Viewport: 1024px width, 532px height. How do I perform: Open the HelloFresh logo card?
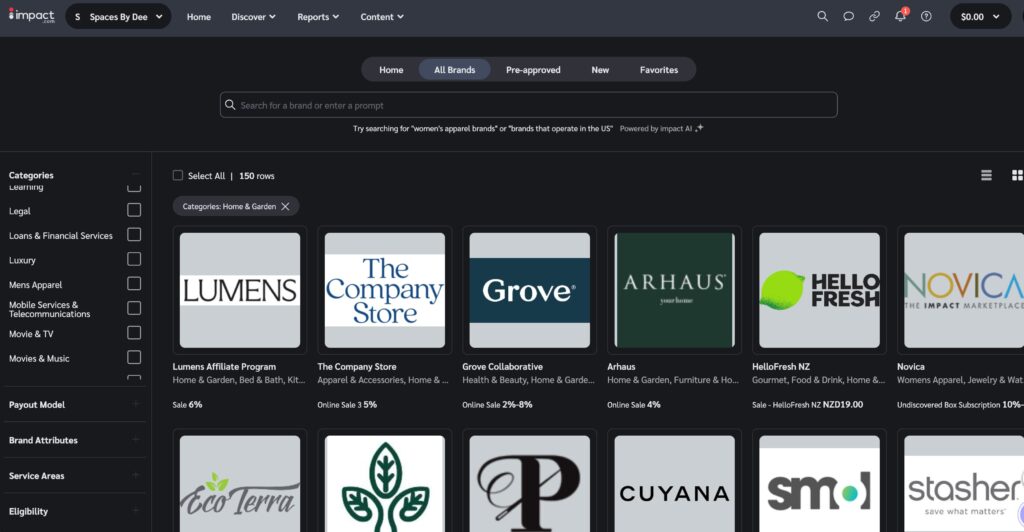pyautogui.click(x=820, y=290)
